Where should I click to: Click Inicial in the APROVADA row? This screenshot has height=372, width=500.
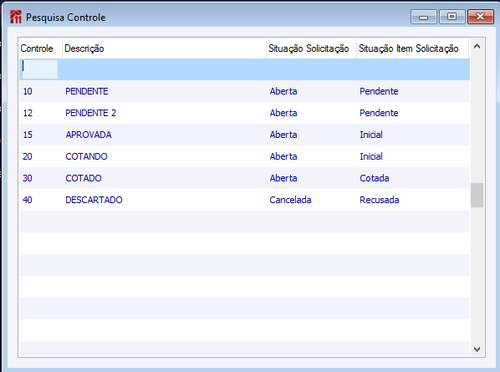[x=371, y=135]
